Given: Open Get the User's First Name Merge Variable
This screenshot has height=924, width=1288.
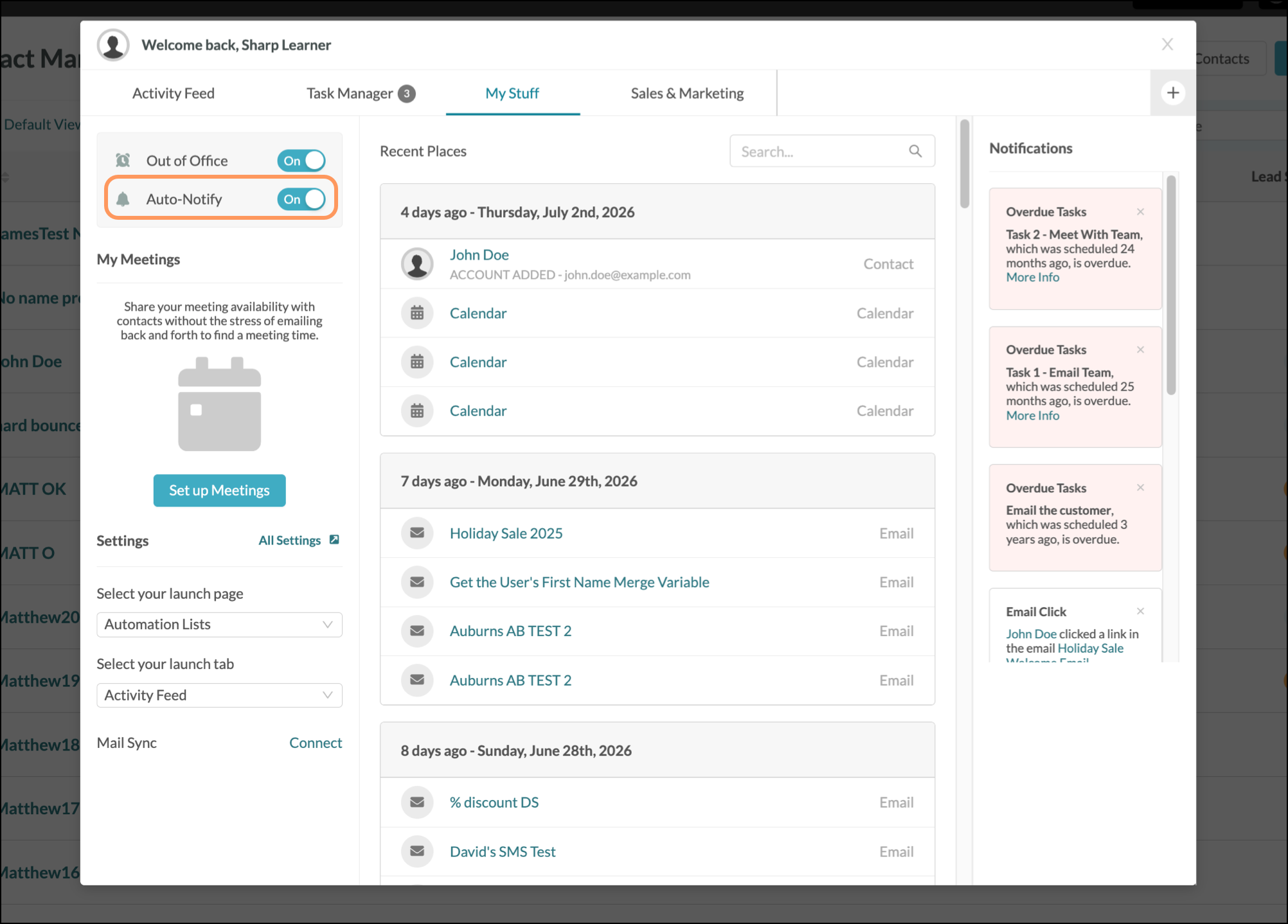Looking at the screenshot, I should 579,582.
